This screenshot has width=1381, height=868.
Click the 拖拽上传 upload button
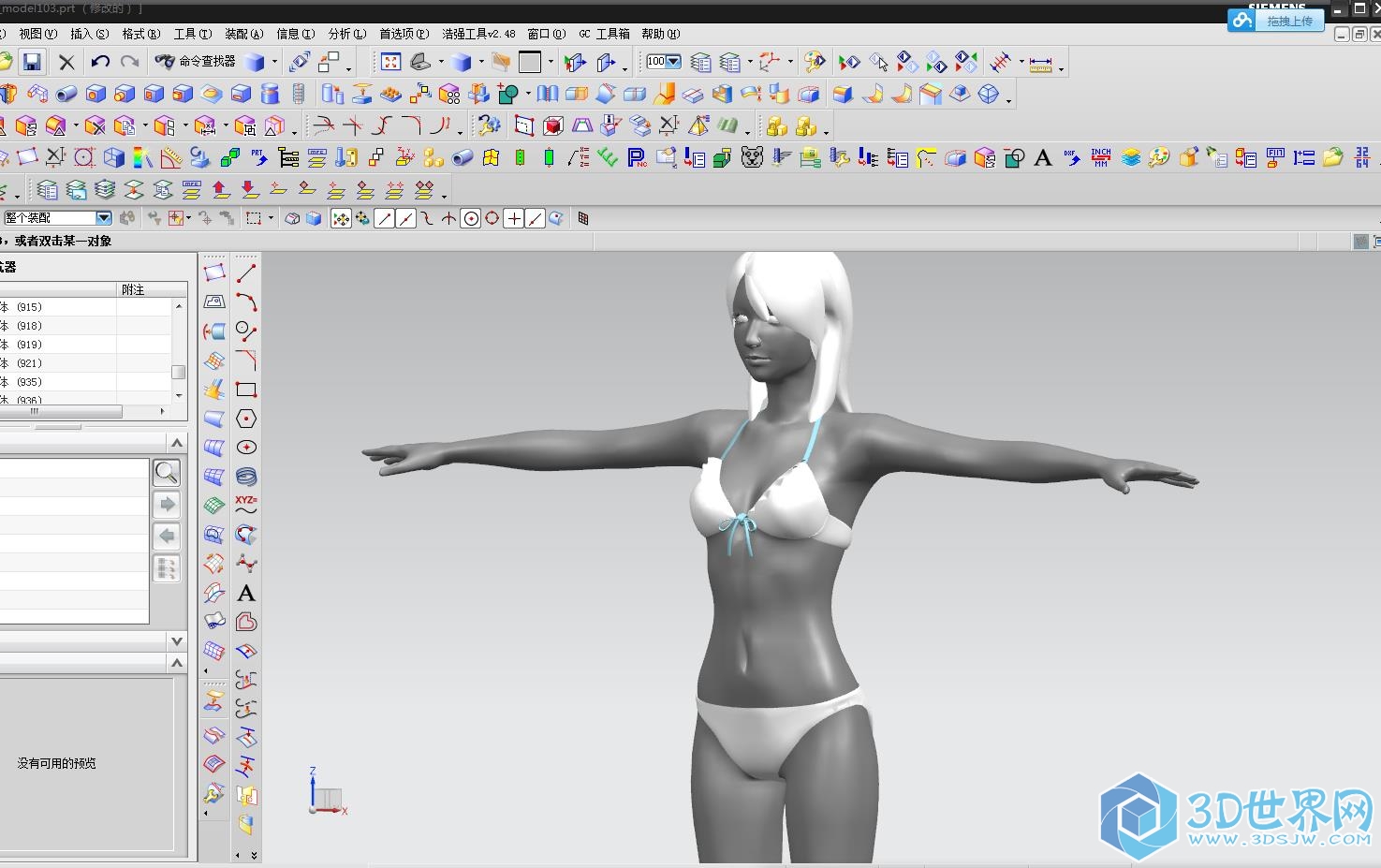(x=1276, y=21)
